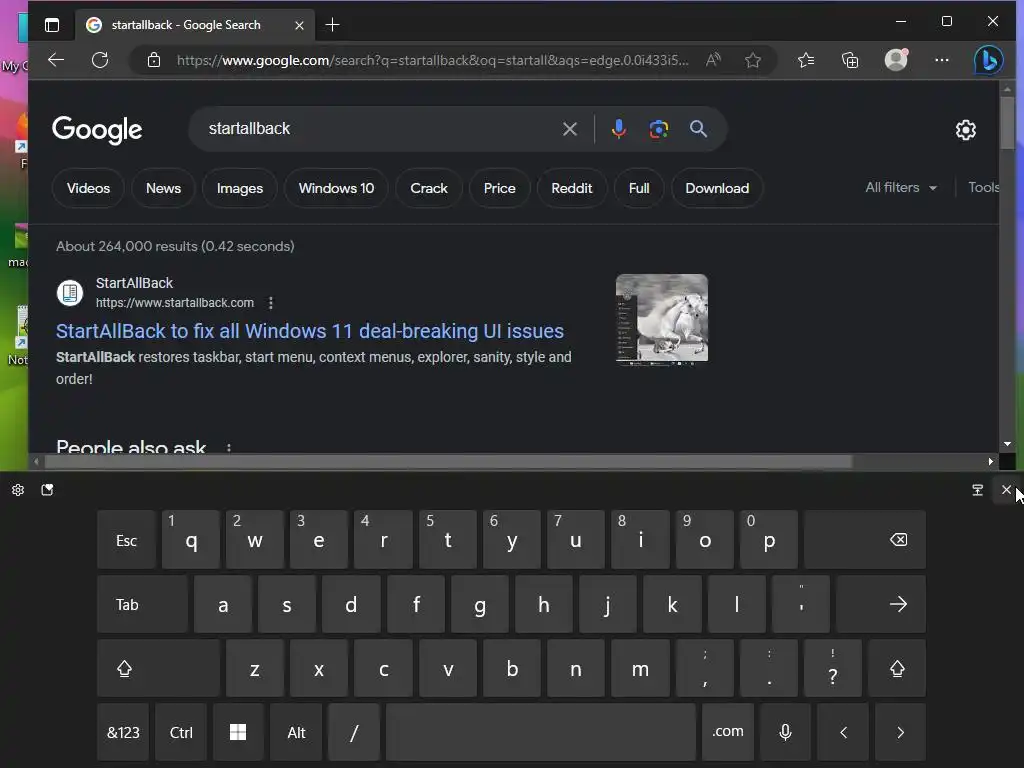Toggle the right Shift key
This screenshot has width=1024, height=768.
(897, 668)
